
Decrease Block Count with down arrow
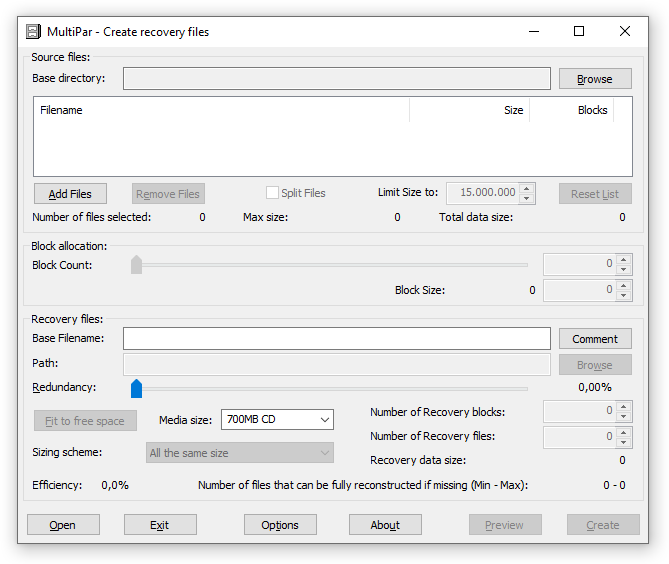[624, 270]
